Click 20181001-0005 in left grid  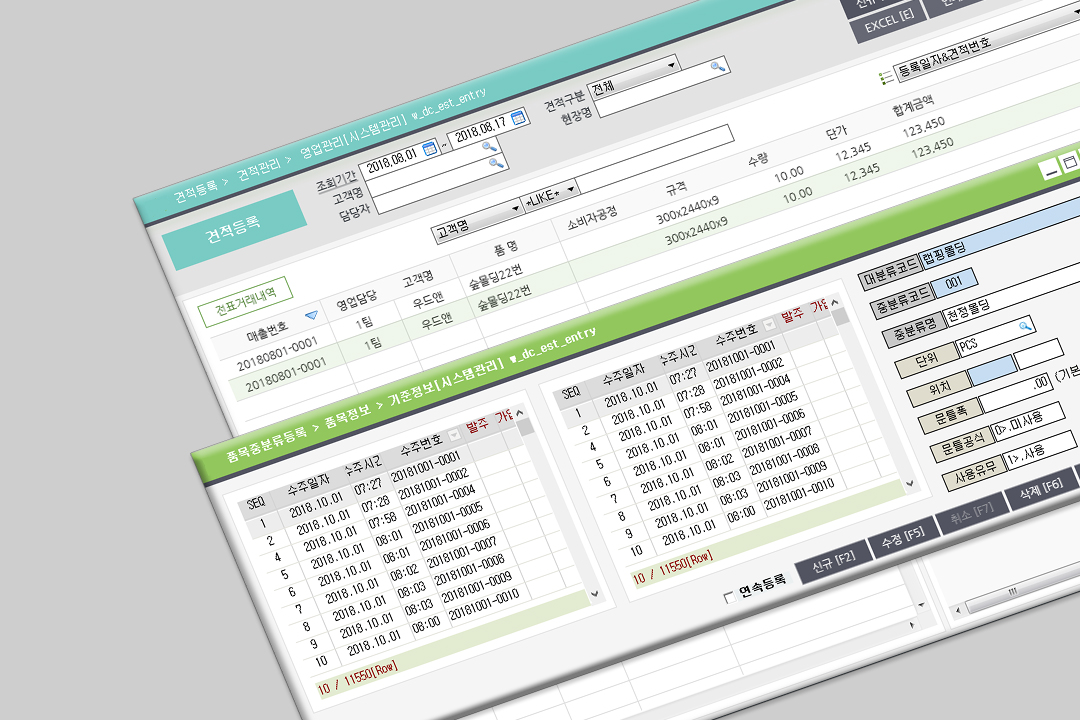[448, 517]
